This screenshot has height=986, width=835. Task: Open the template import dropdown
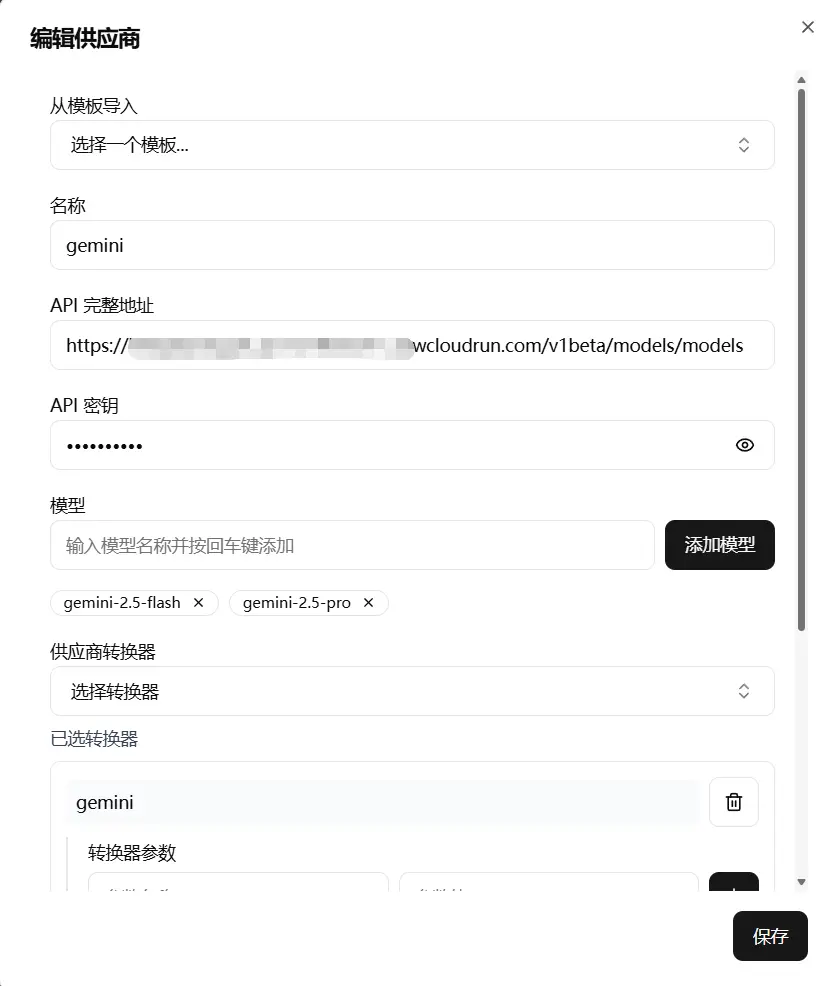click(412, 145)
